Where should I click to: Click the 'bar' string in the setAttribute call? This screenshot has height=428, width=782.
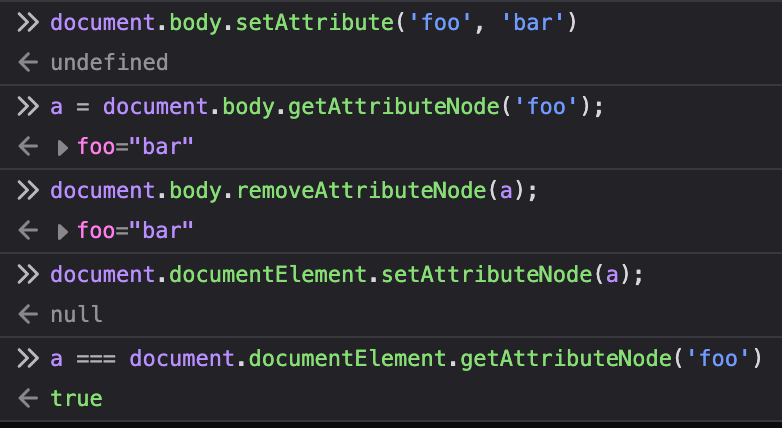[x=530, y=22]
